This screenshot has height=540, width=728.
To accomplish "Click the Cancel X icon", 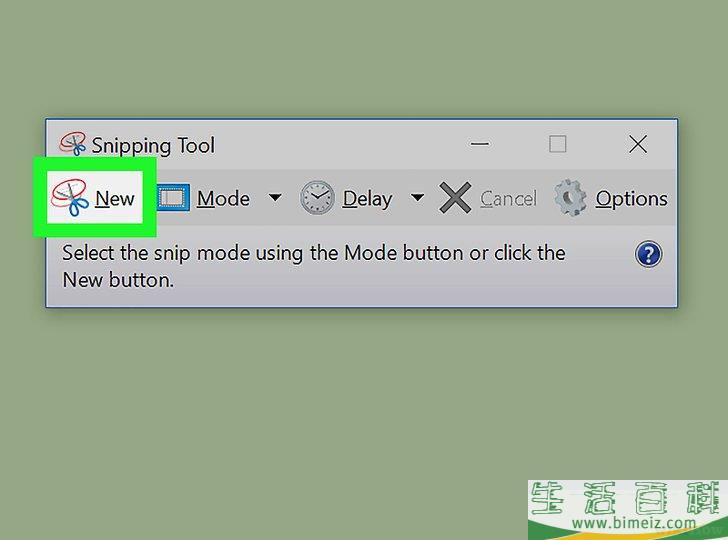I will click(x=455, y=198).
